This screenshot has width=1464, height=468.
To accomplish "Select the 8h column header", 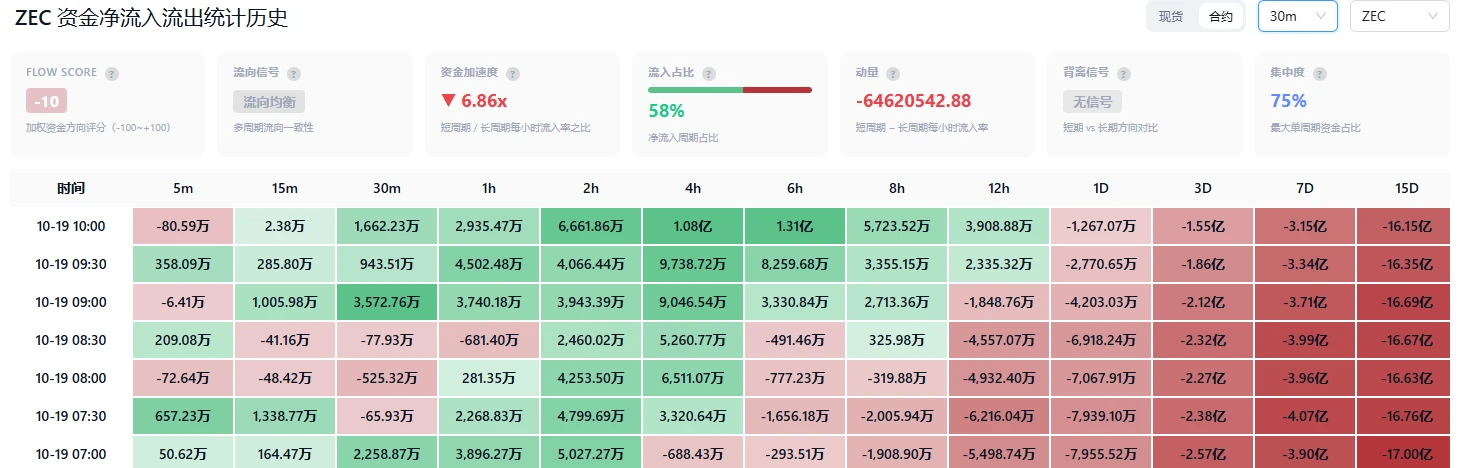I will 897,188.
